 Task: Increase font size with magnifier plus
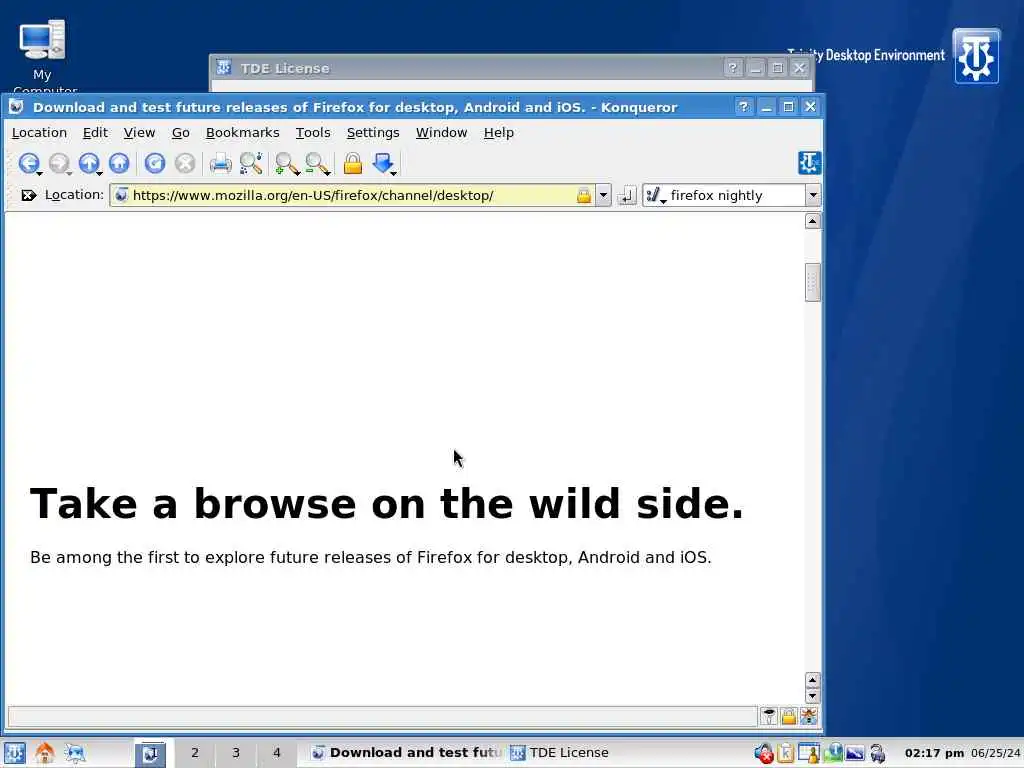point(285,163)
